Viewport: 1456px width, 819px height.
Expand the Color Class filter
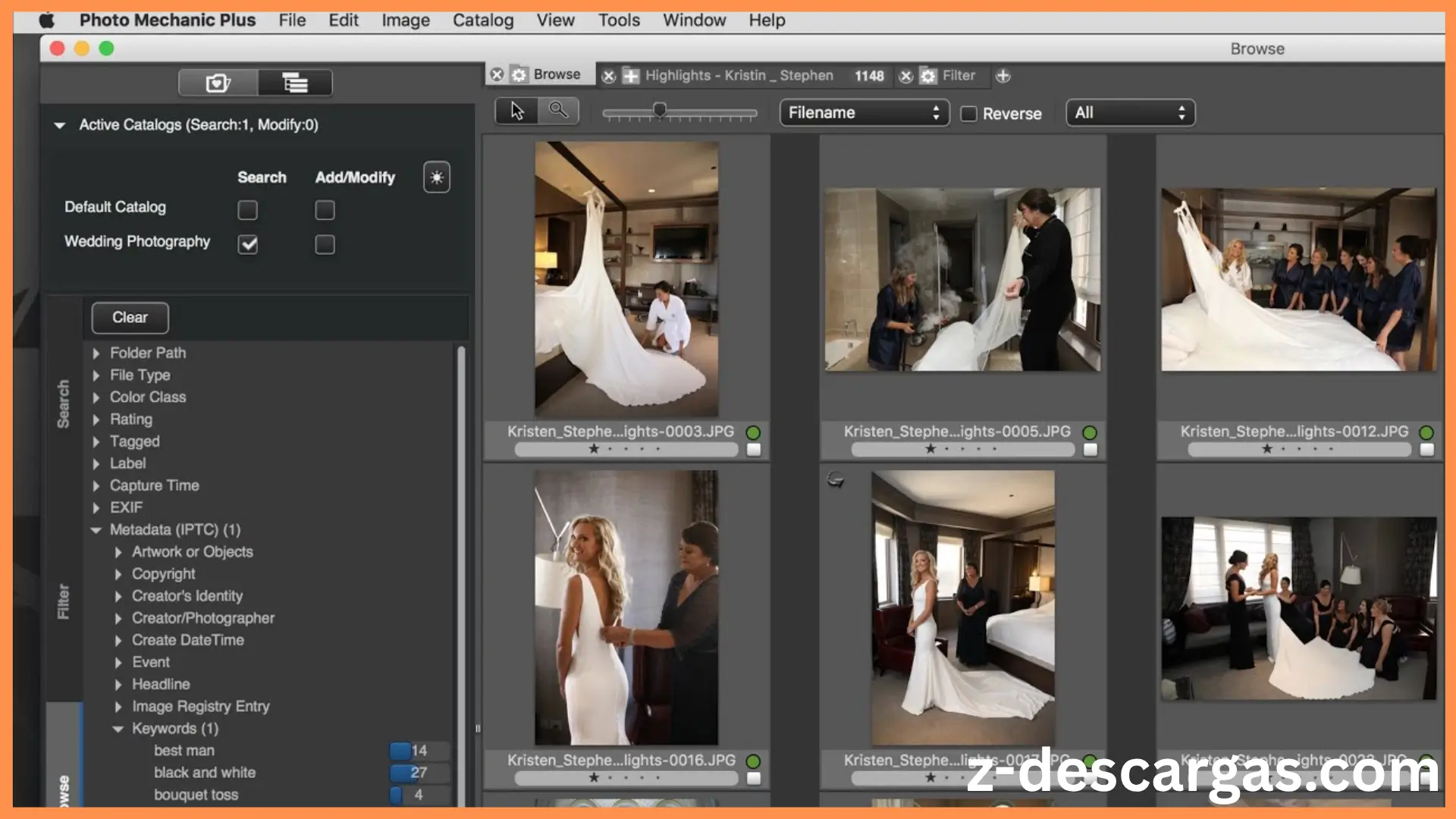[96, 397]
